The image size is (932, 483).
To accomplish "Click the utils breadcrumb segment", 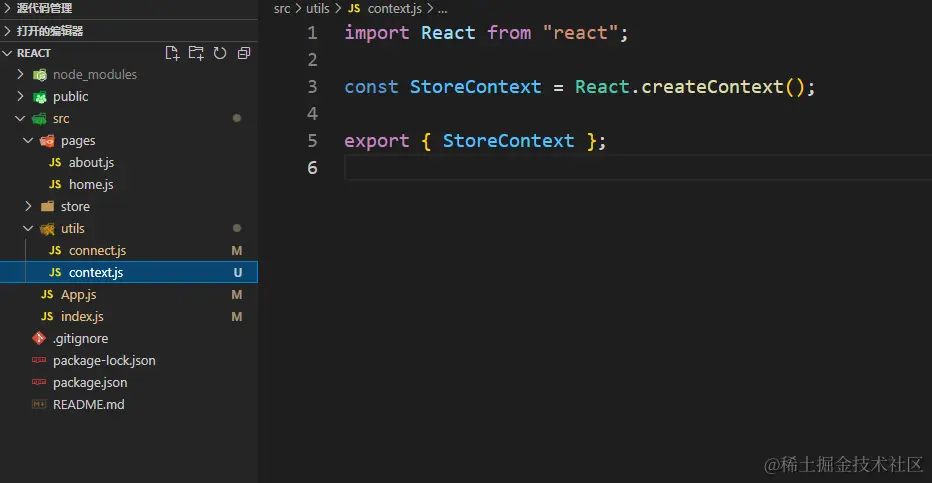I will (x=317, y=8).
